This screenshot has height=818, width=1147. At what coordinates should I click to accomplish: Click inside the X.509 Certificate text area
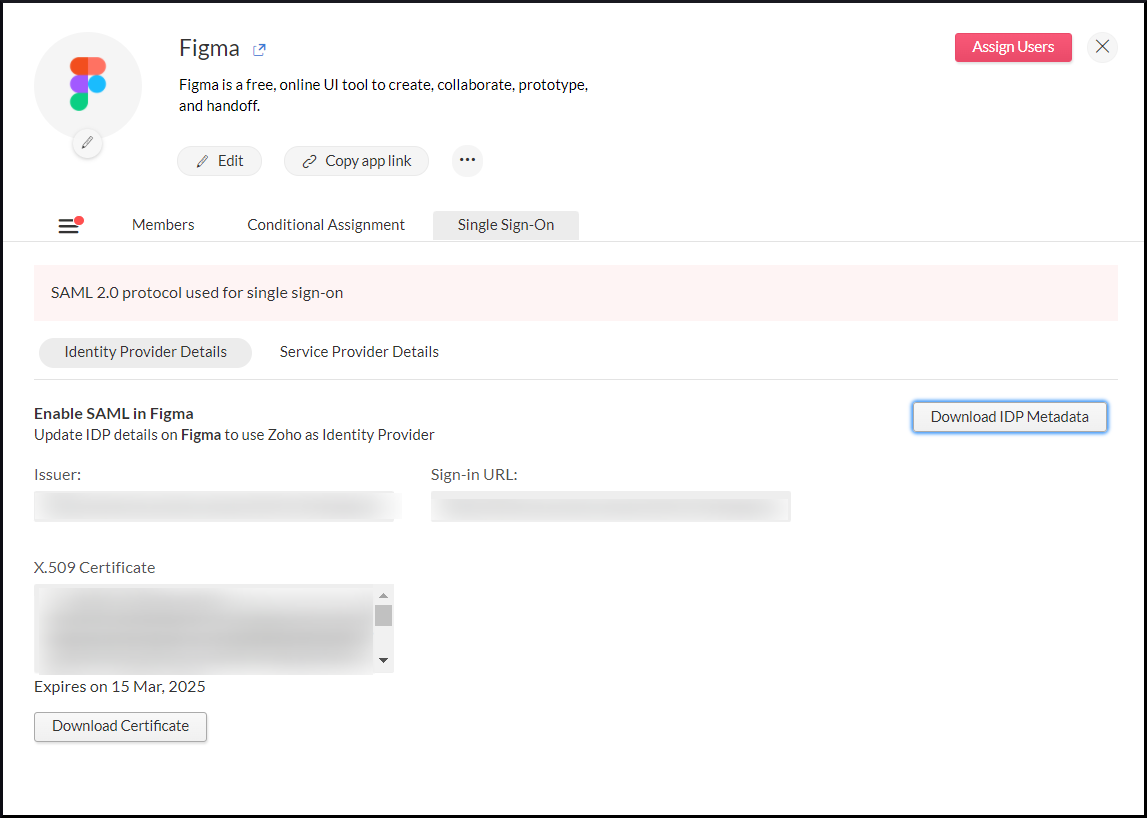tap(204, 628)
